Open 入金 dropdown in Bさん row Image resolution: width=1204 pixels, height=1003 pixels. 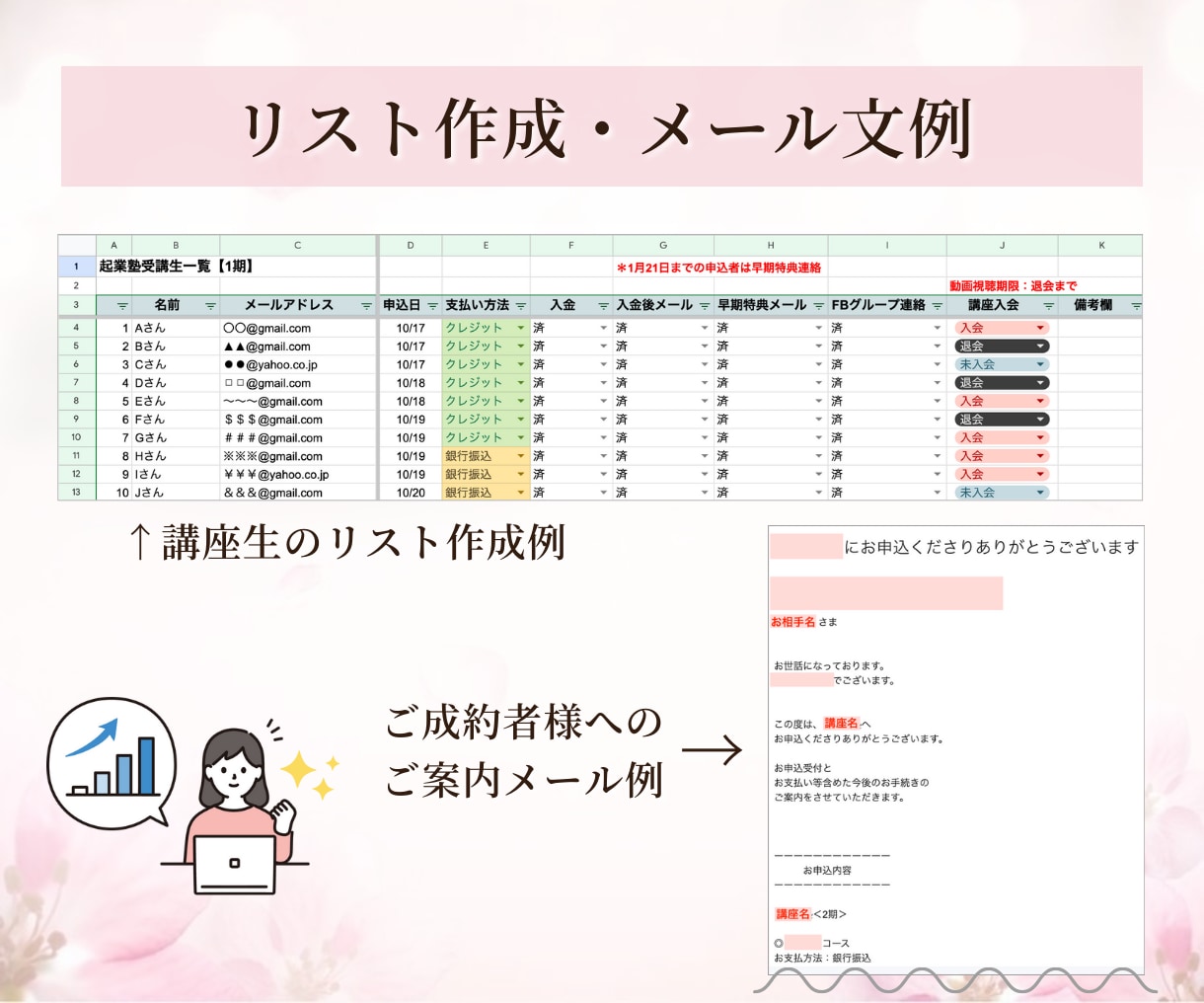coord(603,347)
